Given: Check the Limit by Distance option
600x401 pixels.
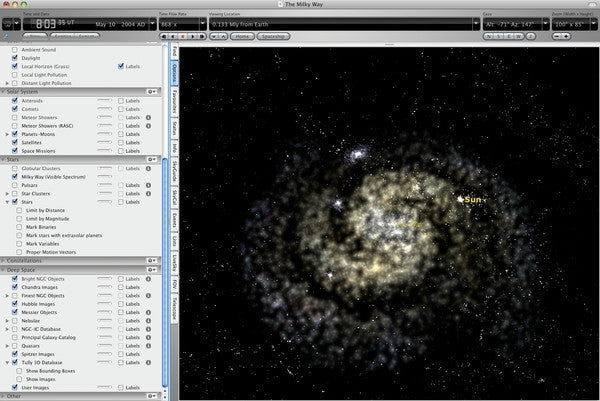Looking at the screenshot, I should pos(19,210).
